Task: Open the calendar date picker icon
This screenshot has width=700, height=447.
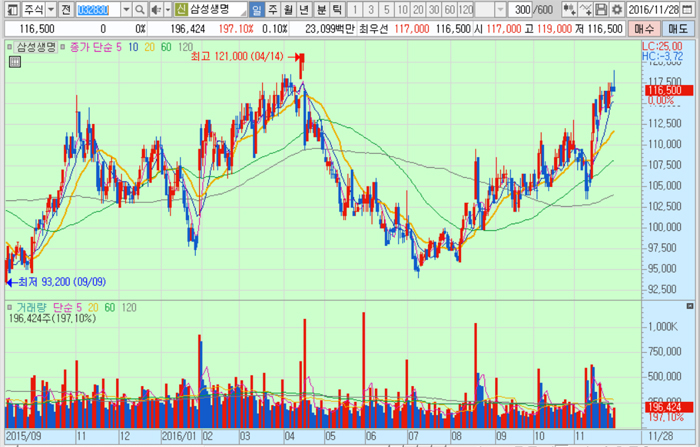Action: pos(691,9)
